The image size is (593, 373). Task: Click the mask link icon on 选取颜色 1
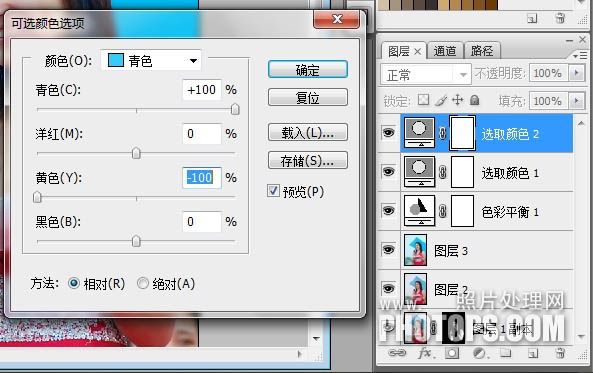(442, 172)
